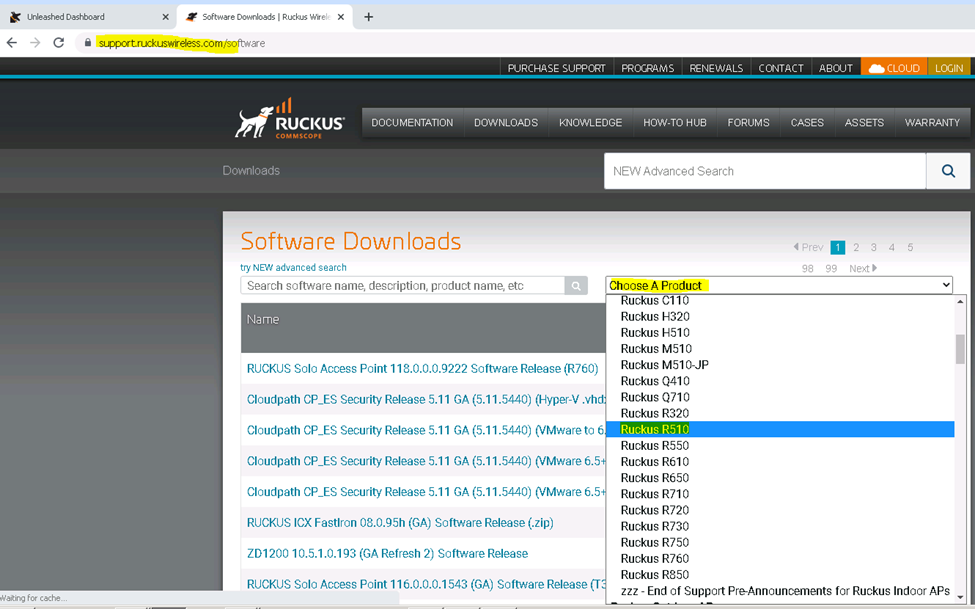Click the try NEW advanced search link

coord(293,267)
